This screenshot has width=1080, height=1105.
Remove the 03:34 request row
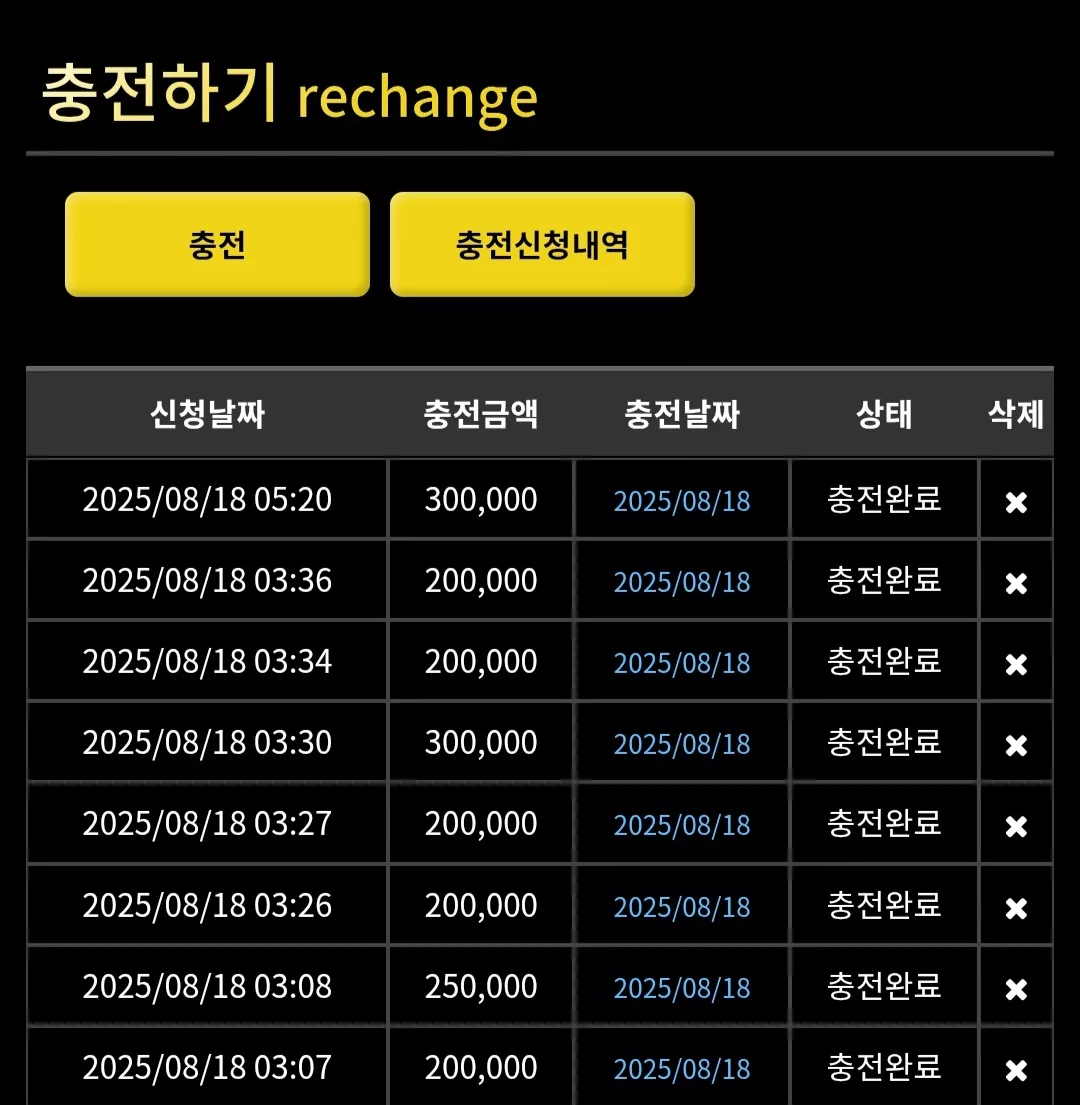point(1016,664)
